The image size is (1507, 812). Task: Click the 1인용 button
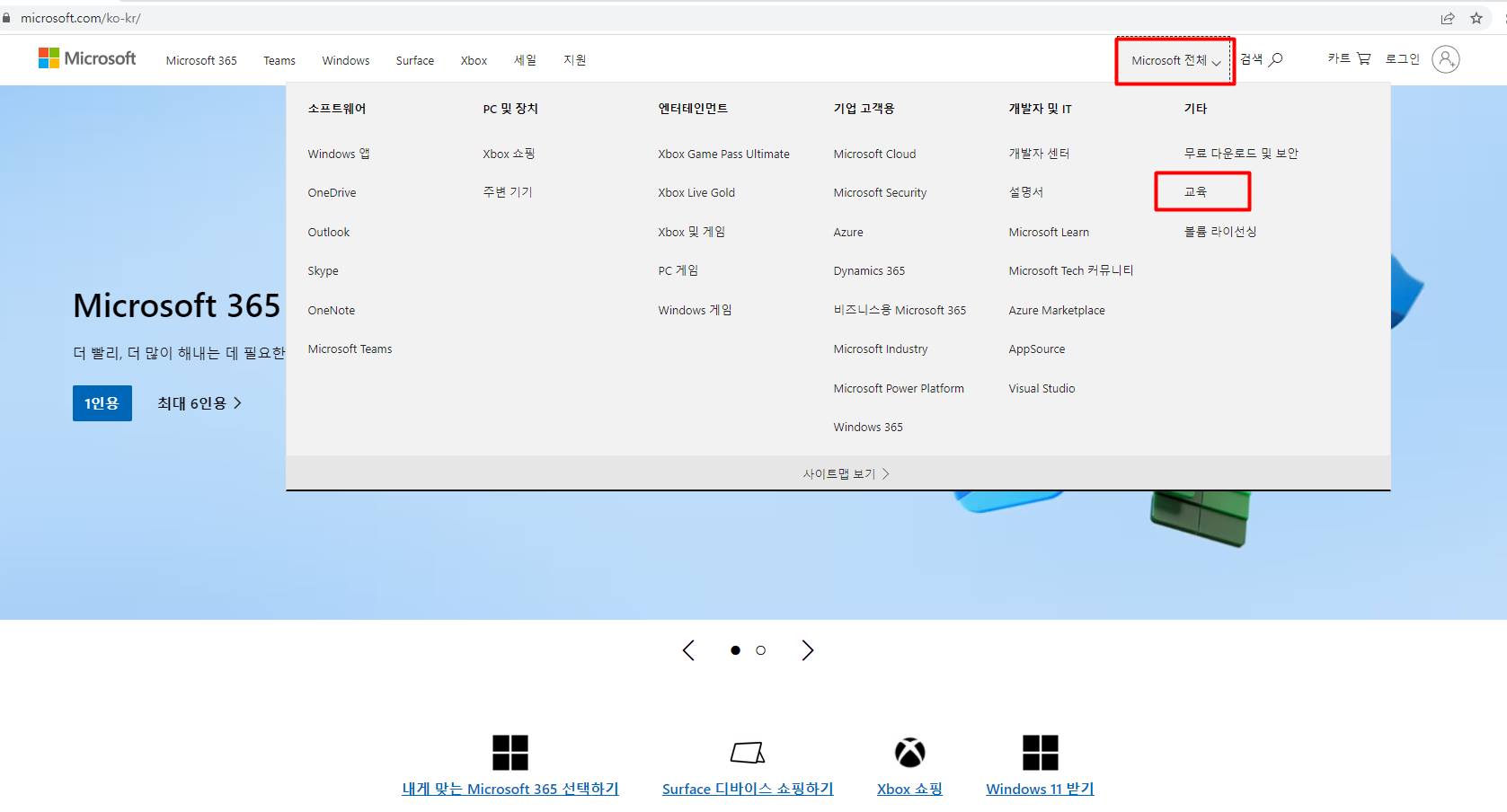pyautogui.click(x=102, y=403)
